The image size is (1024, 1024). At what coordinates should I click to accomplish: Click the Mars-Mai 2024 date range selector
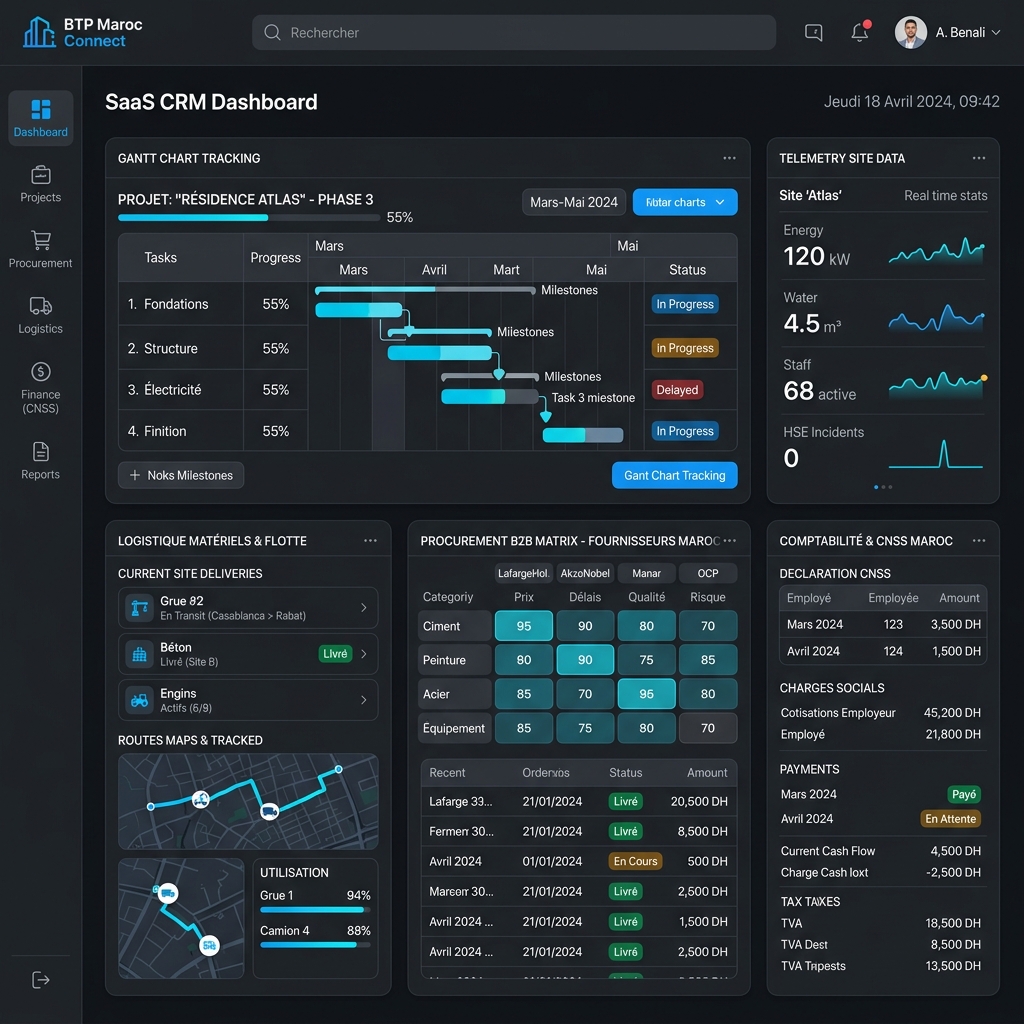coord(574,202)
